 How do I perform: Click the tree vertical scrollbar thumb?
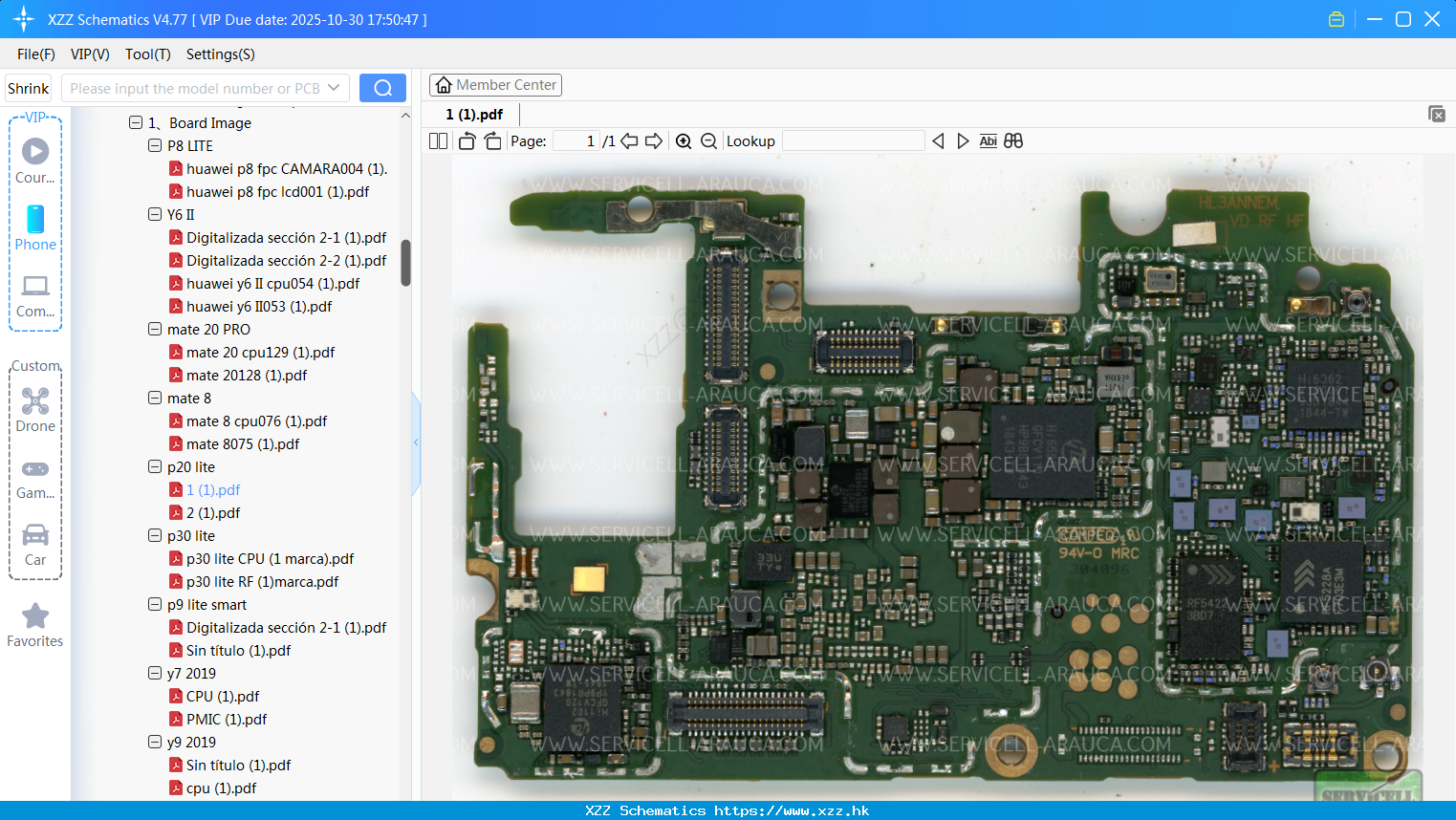point(405,263)
